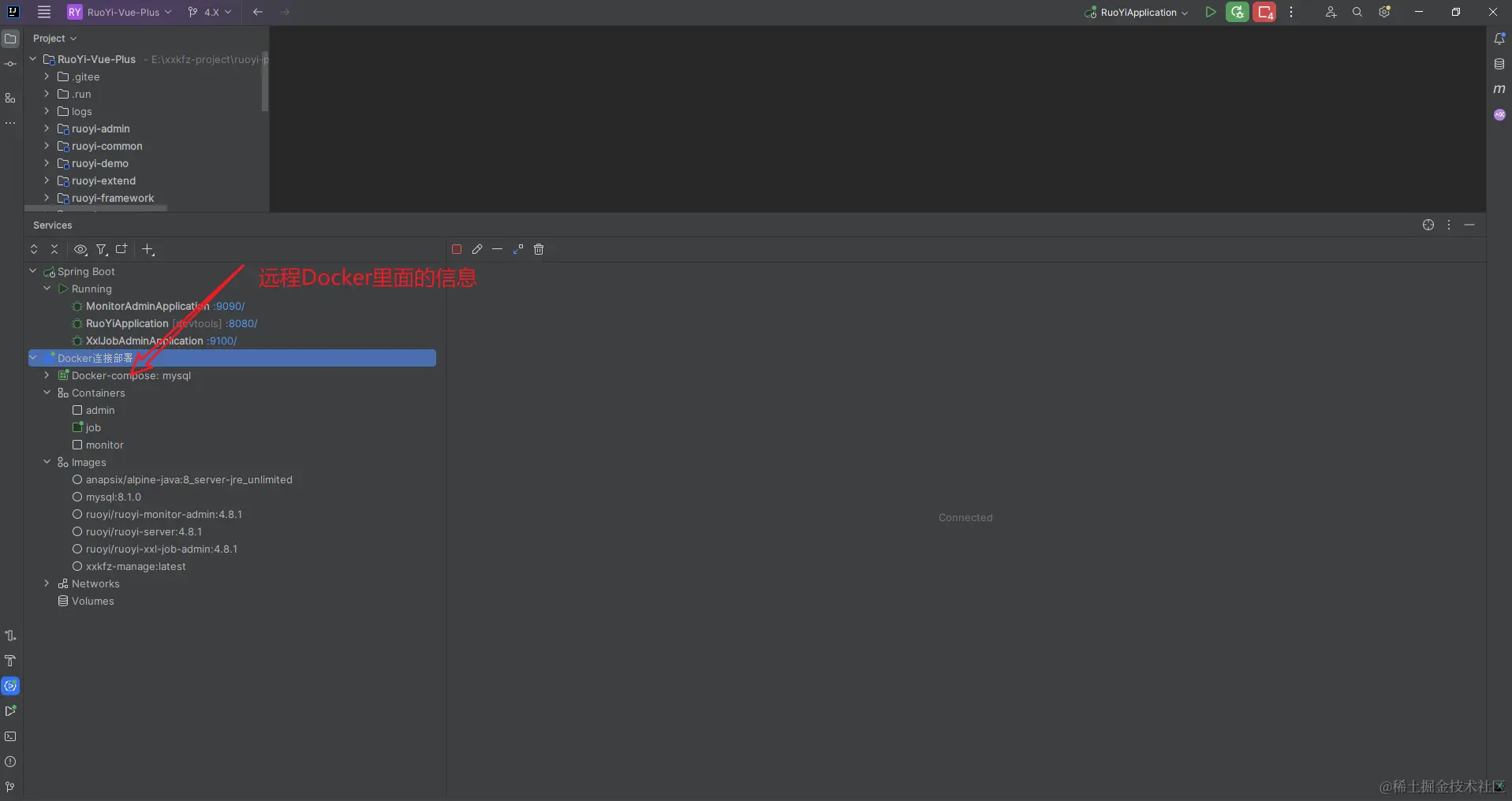1512x801 pixels.
Task: Open the Terminal tool window
Action: click(11, 737)
